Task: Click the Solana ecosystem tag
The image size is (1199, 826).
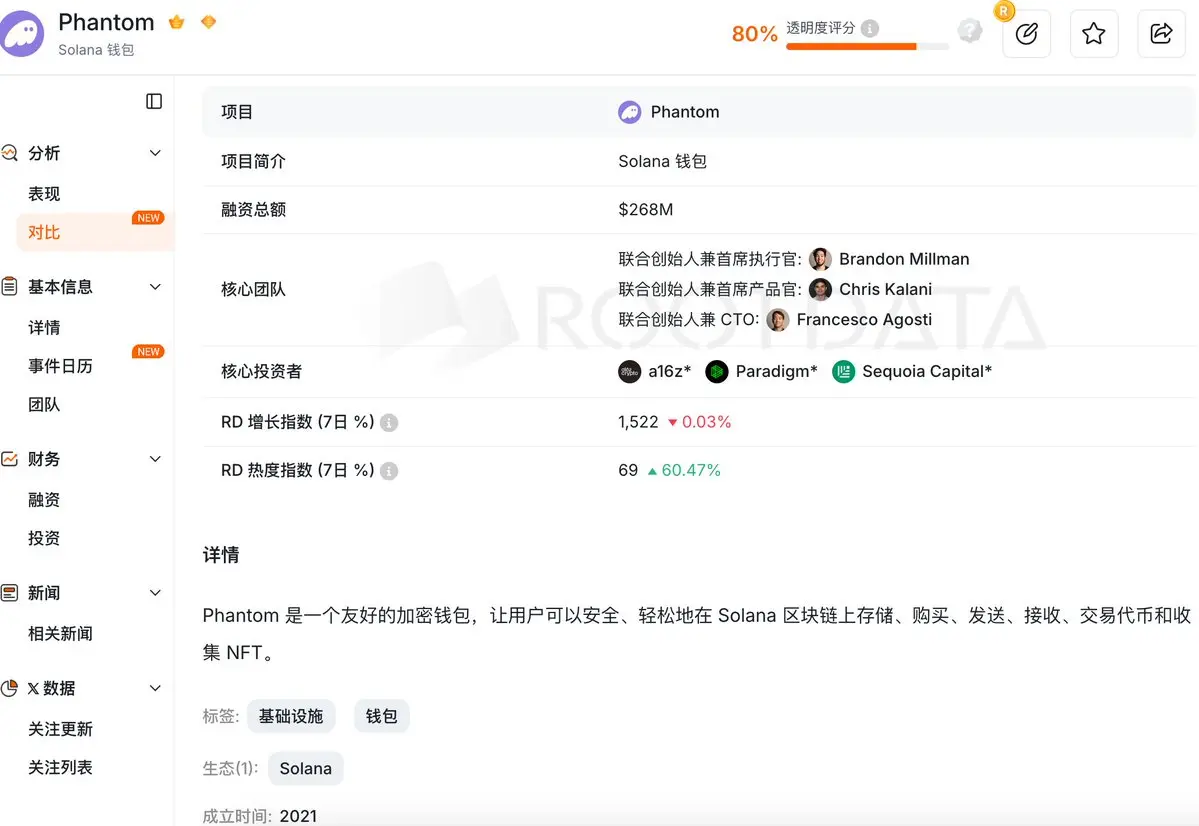Action: coord(305,769)
